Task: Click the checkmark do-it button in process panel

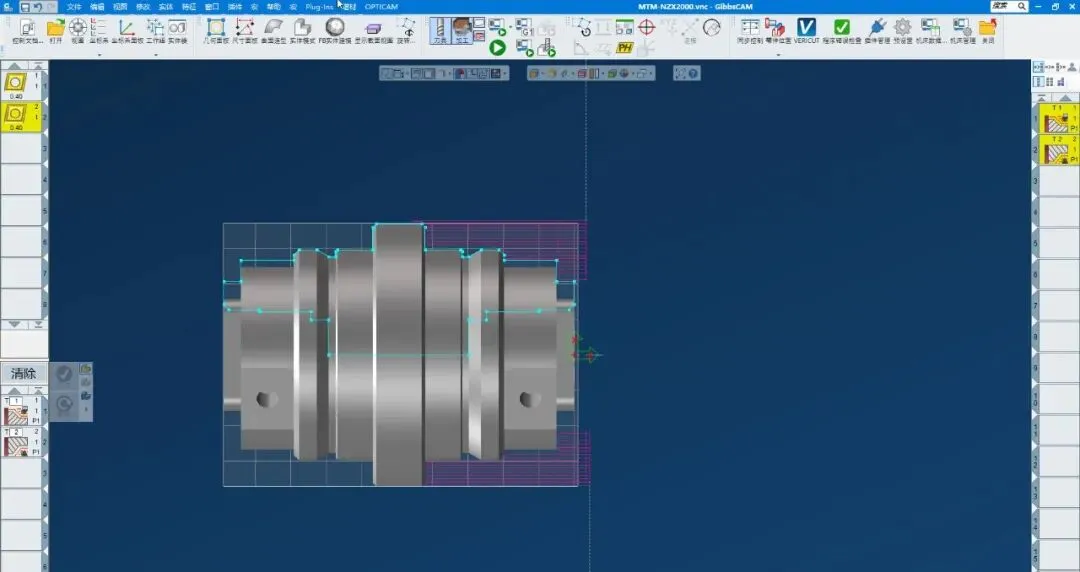Action: (x=64, y=374)
